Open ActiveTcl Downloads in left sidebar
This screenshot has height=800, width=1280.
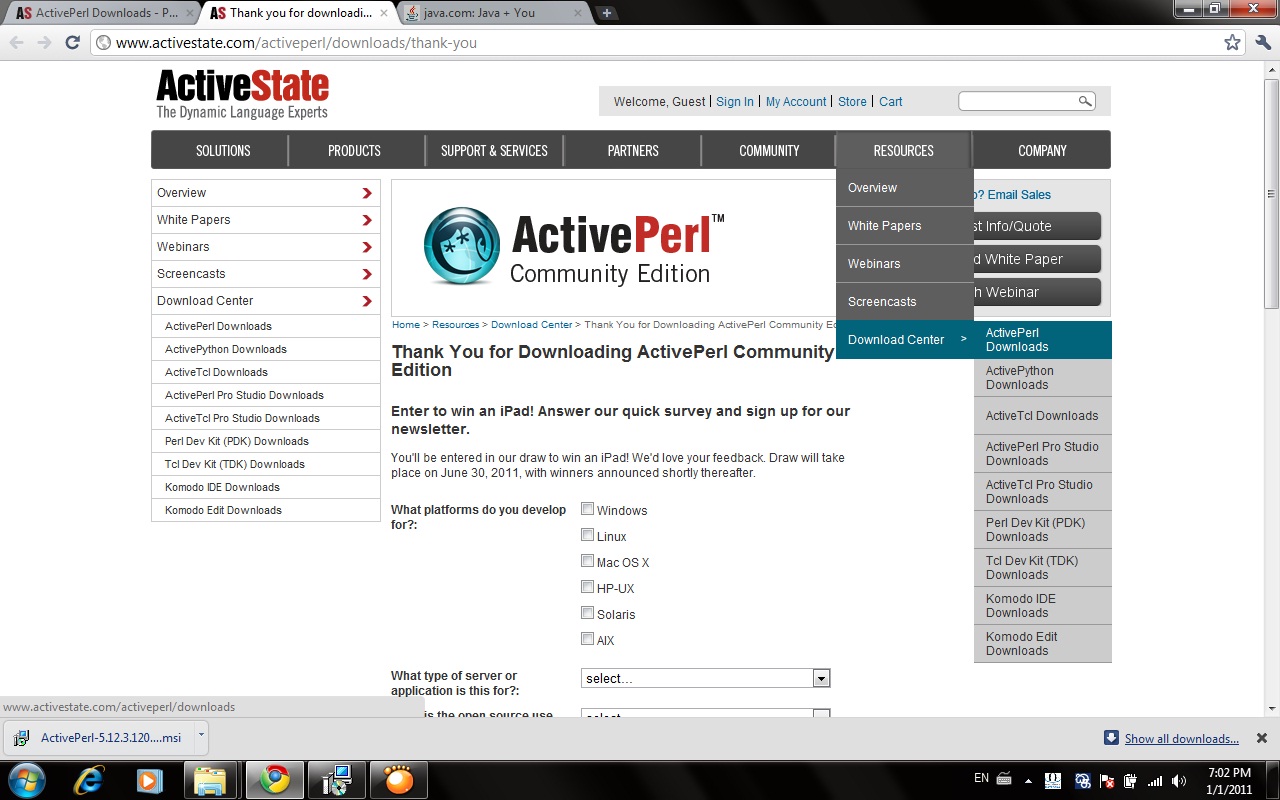(x=216, y=372)
